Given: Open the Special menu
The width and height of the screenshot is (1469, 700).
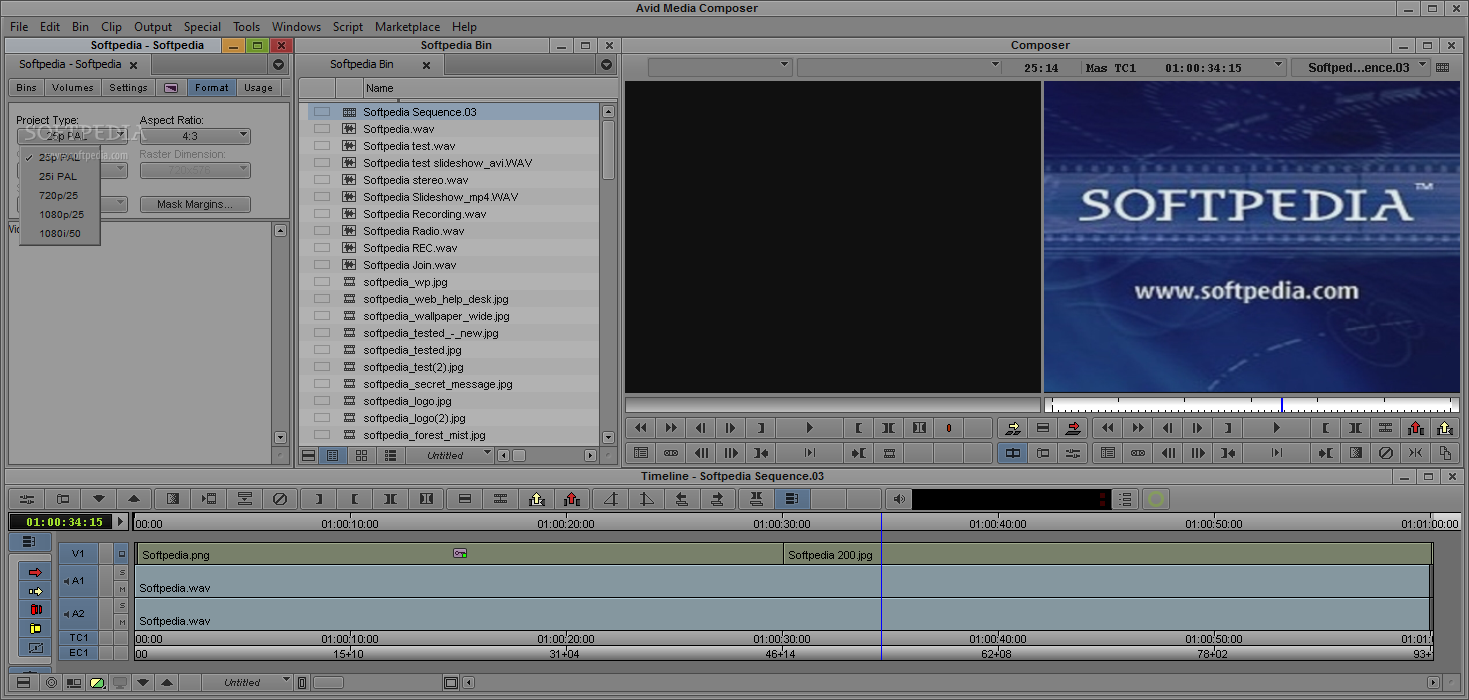Looking at the screenshot, I should [x=202, y=27].
